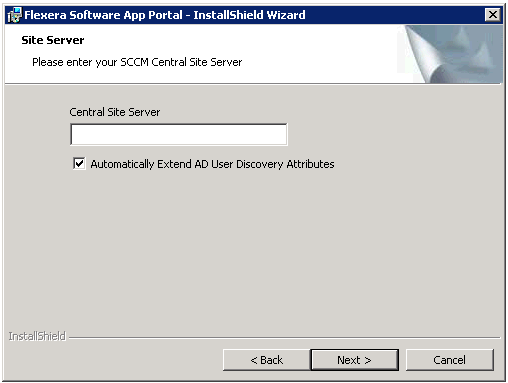This screenshot has width=508, height=383.
Task: Click the page-curl banner graphic
Action: (450, 54)
